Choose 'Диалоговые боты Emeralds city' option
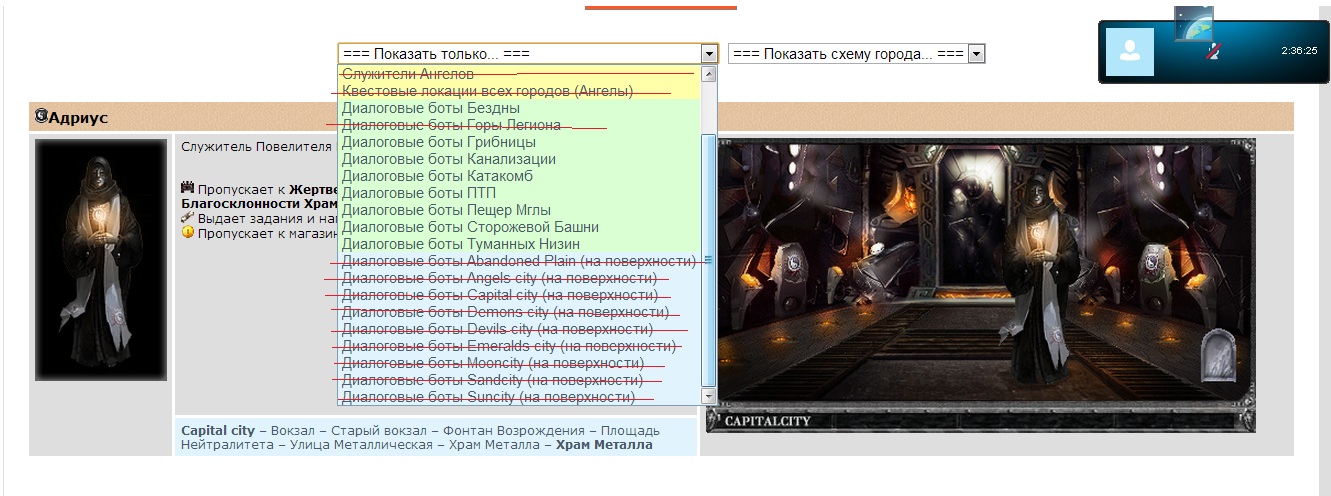1331x496 pixels. click(521, 346)
